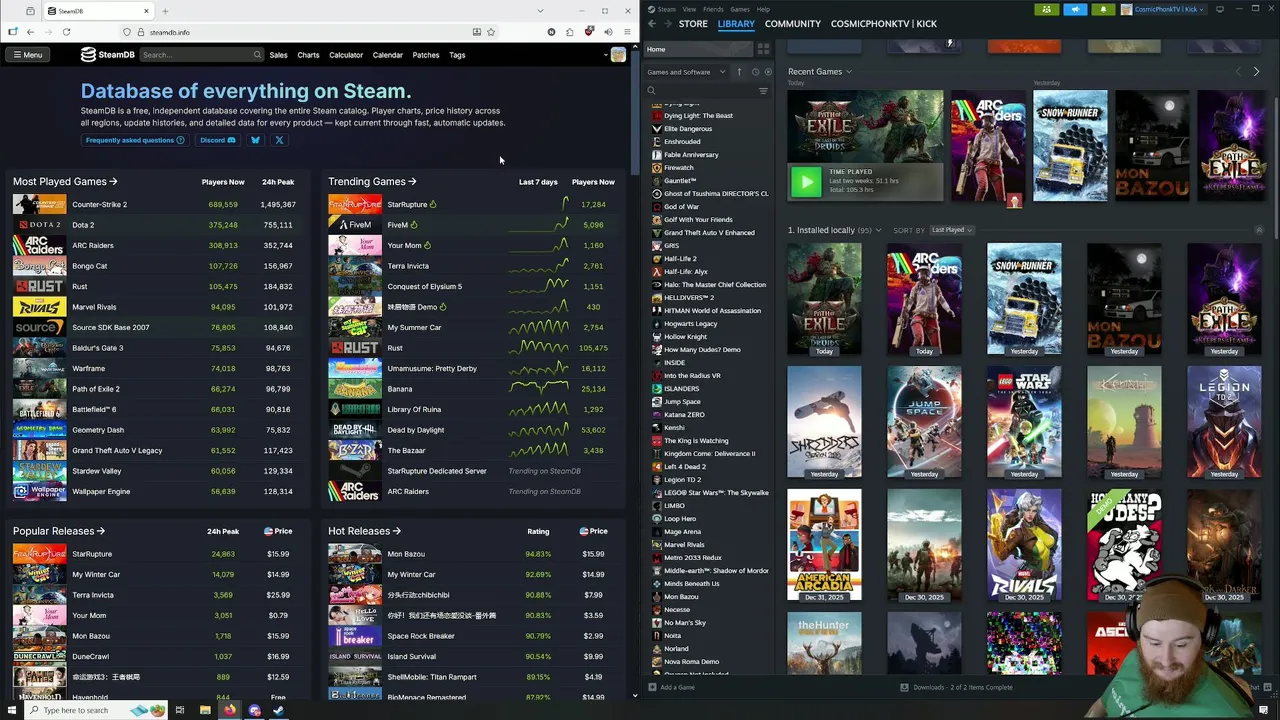The height and width of the screenshot is (720, 1280).
Task: Open uBlock shield extension icon
Action: pyautogui.click(x=589, y=32)
